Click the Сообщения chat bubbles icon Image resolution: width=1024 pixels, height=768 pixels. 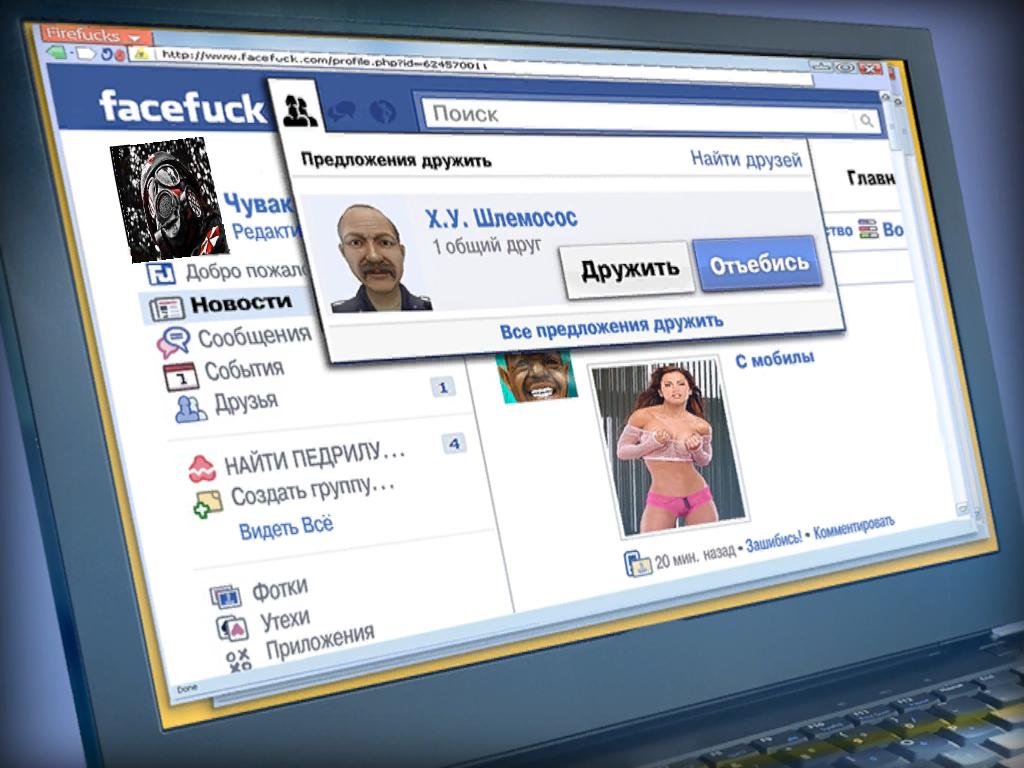pos(172,342)
